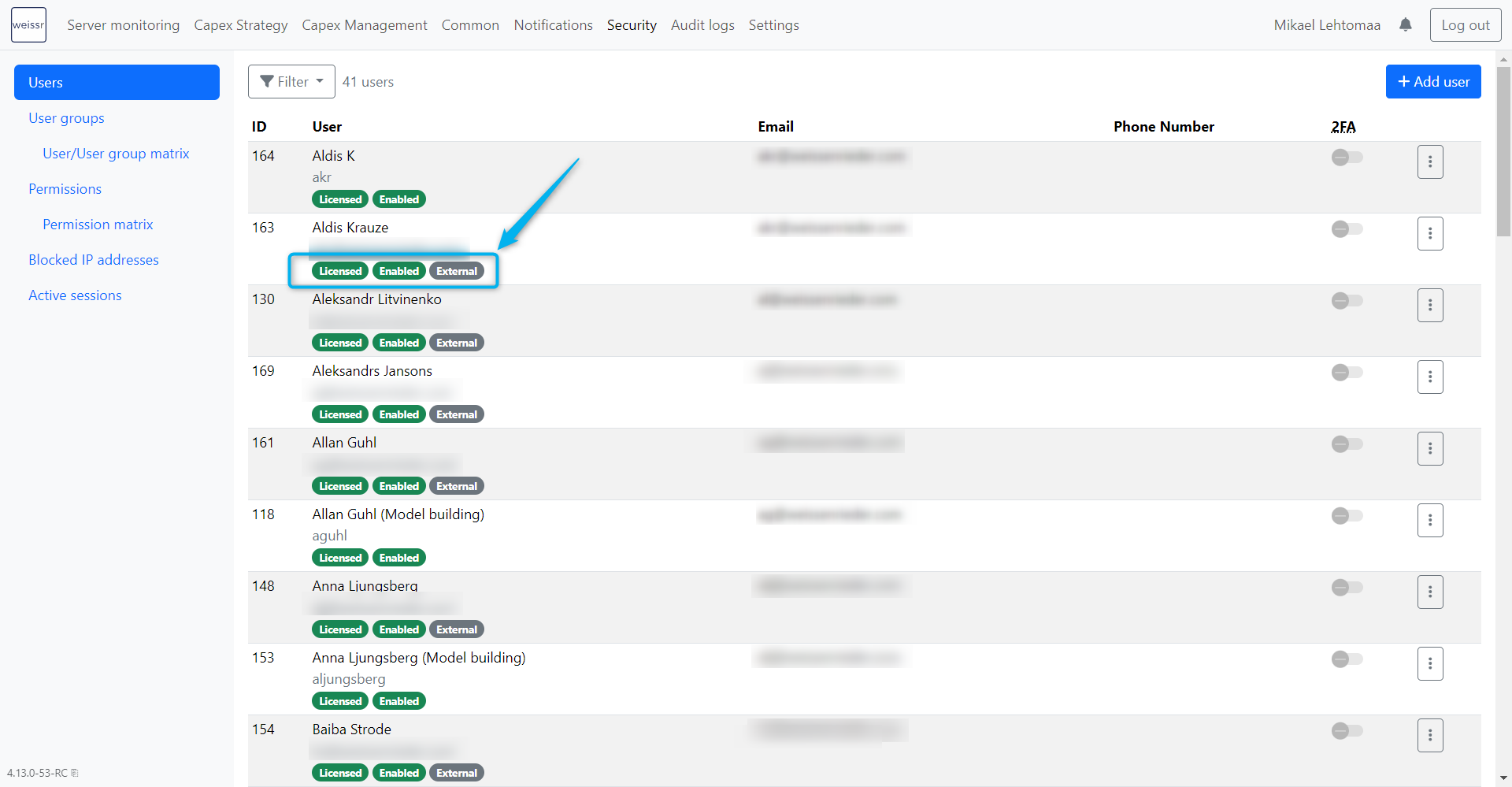Open actions menu for Anna Ljungsberg (Model building)
Viewport: 1512px width, 787px height.
(1430, 664)
